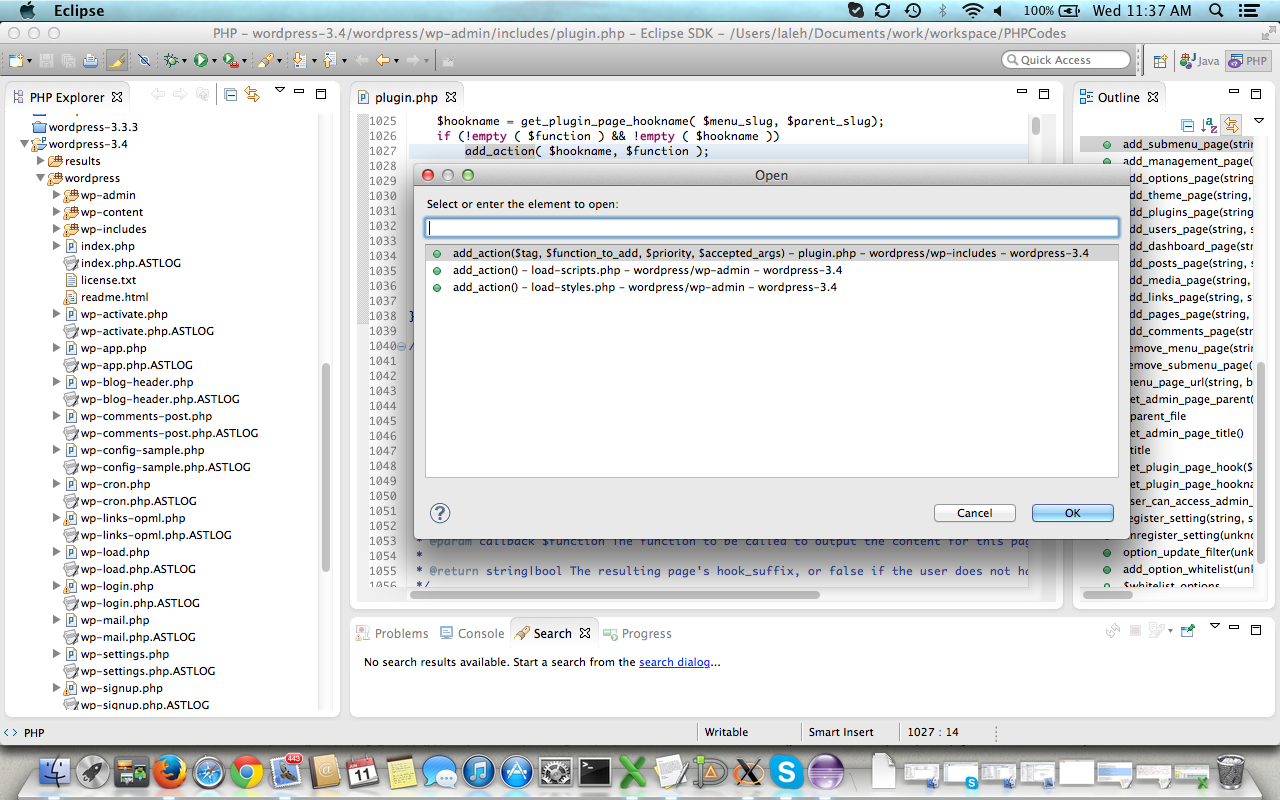Toggle Mark Occurrences highlighter icon
1280x800 pixels.
[x=117, y=61]
